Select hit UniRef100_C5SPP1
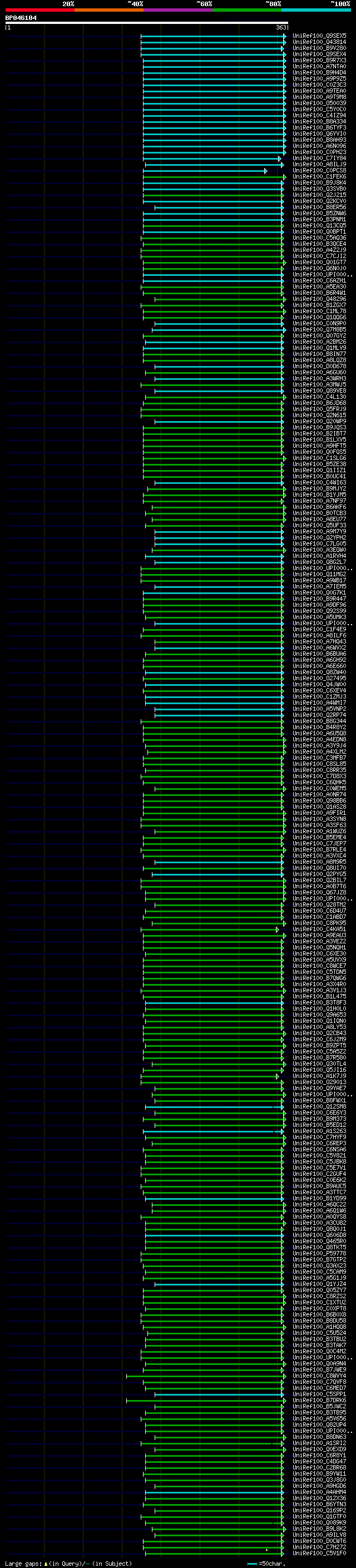This screenshot has width=356, height=1568. click(x=319, y=1394)
